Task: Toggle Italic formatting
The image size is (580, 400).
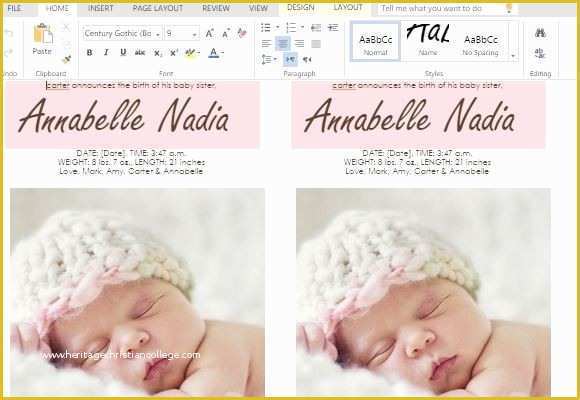Action: (x=106, y=53)
